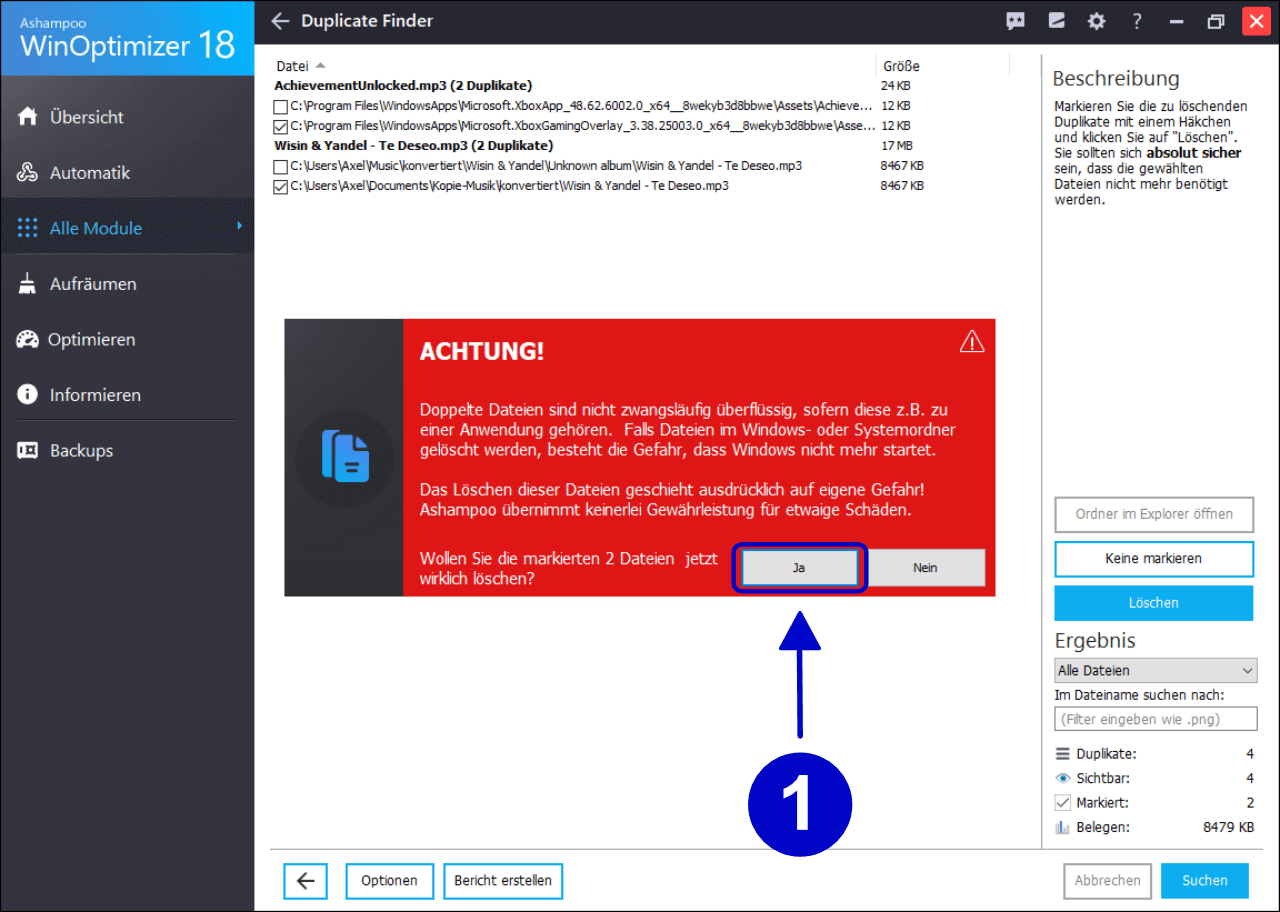Uncheck the Kopie-Musik Te Deseo.mp3 checkbox
This screenshot has height=912, width=1280.
point(280,186)
